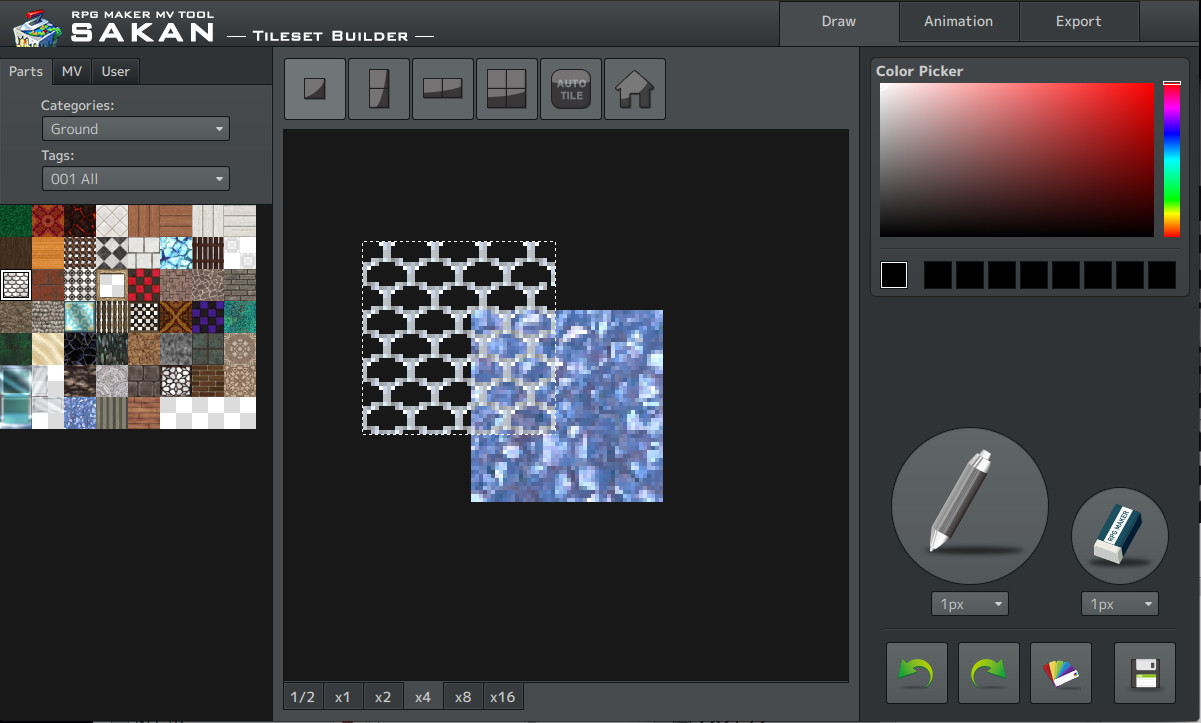Select the Eraser tool
This screenshot has width=1201, height=723.
(1119, 535)
